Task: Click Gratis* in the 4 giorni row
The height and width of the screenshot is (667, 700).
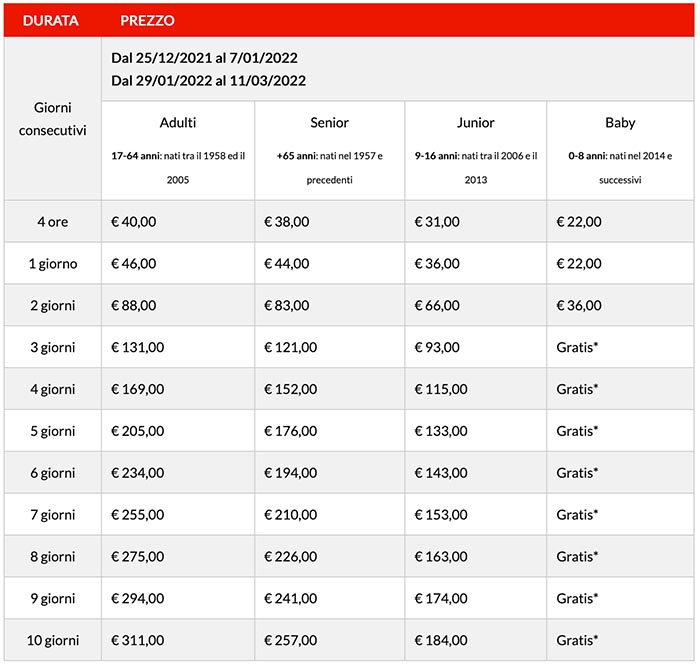Action: coord(577,389)
